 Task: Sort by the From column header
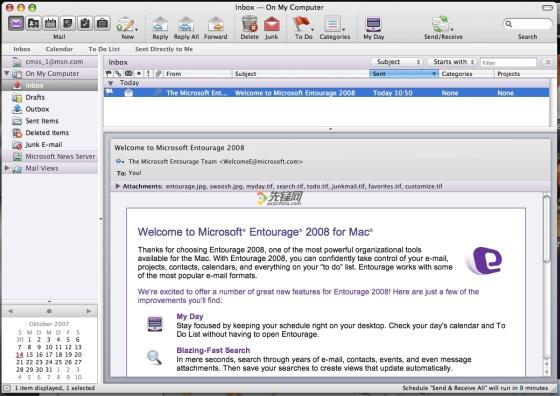pos(198,74)
